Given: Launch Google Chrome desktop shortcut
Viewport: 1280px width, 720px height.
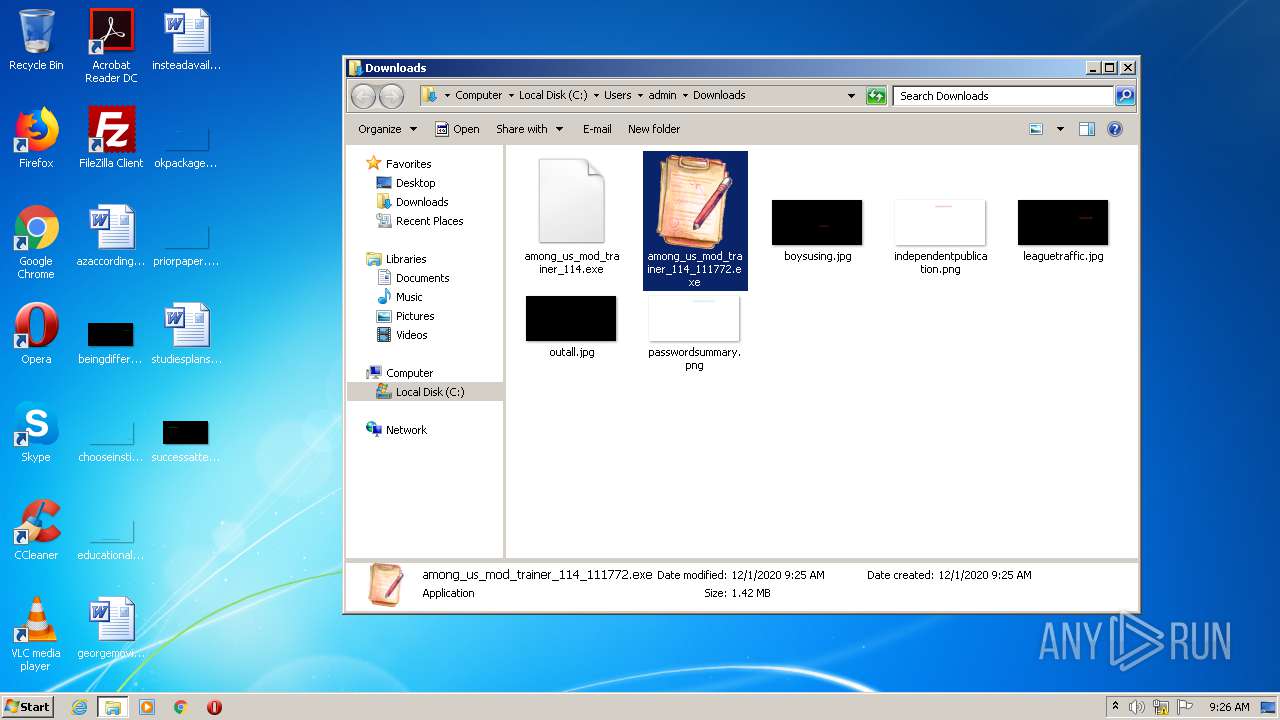Looking at the screenshot, I should [x=36, y=242].
